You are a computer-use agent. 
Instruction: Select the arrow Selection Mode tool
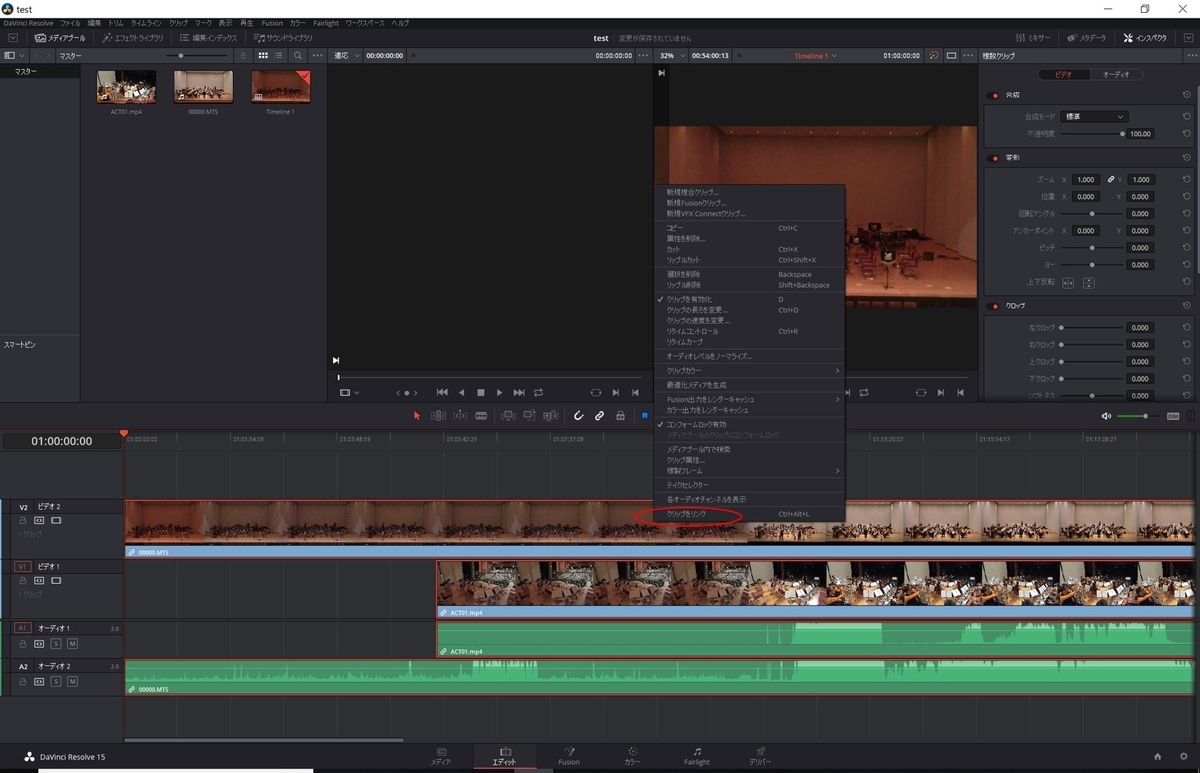(418, 416)
